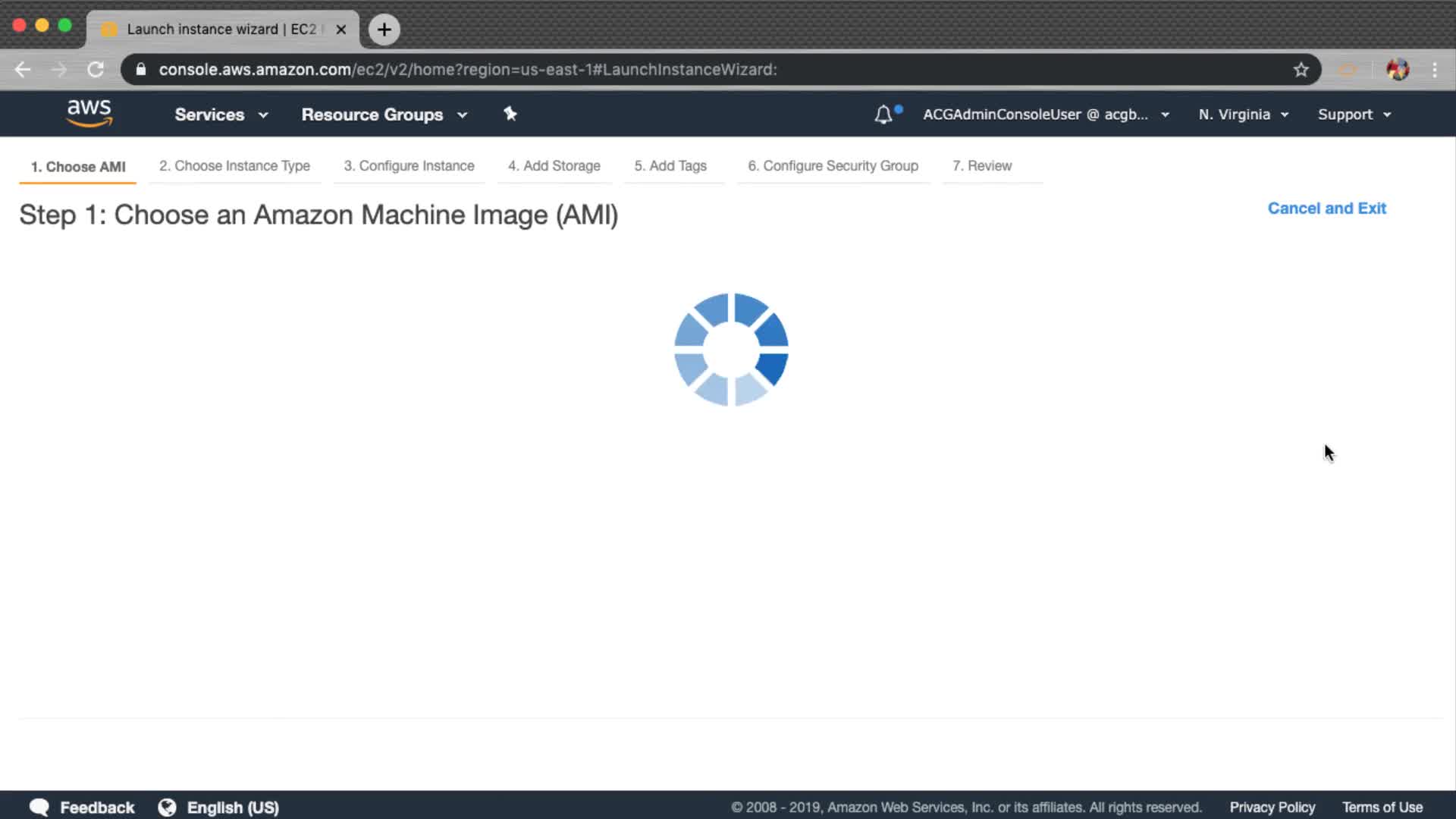Open Chrome three-dot menu

click(1435, 70)
